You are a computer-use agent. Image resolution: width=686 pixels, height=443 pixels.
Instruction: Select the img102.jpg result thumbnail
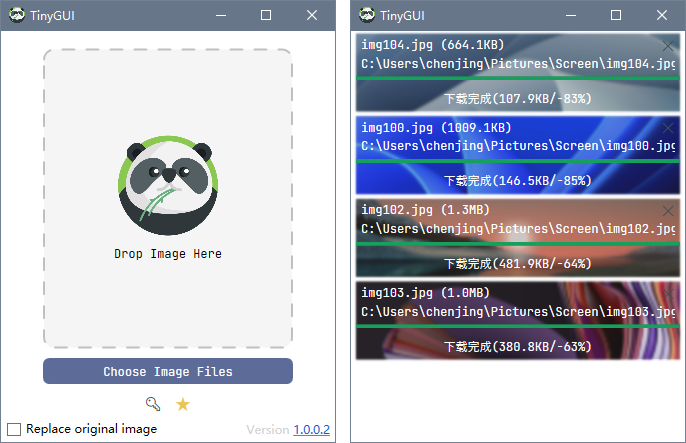coord(518,240)
